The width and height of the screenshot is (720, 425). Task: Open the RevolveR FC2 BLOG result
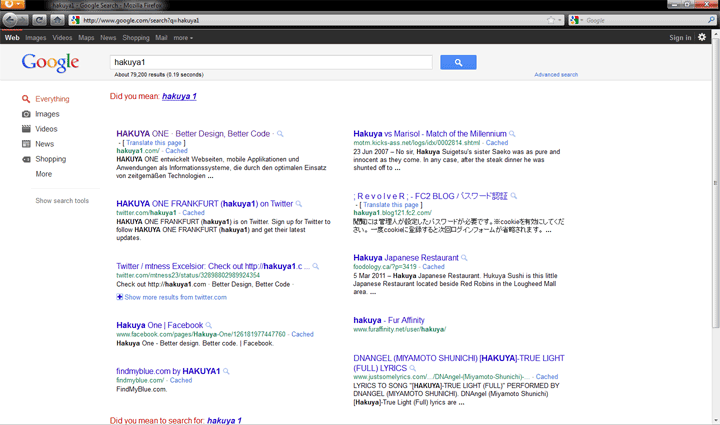(430, 196)
